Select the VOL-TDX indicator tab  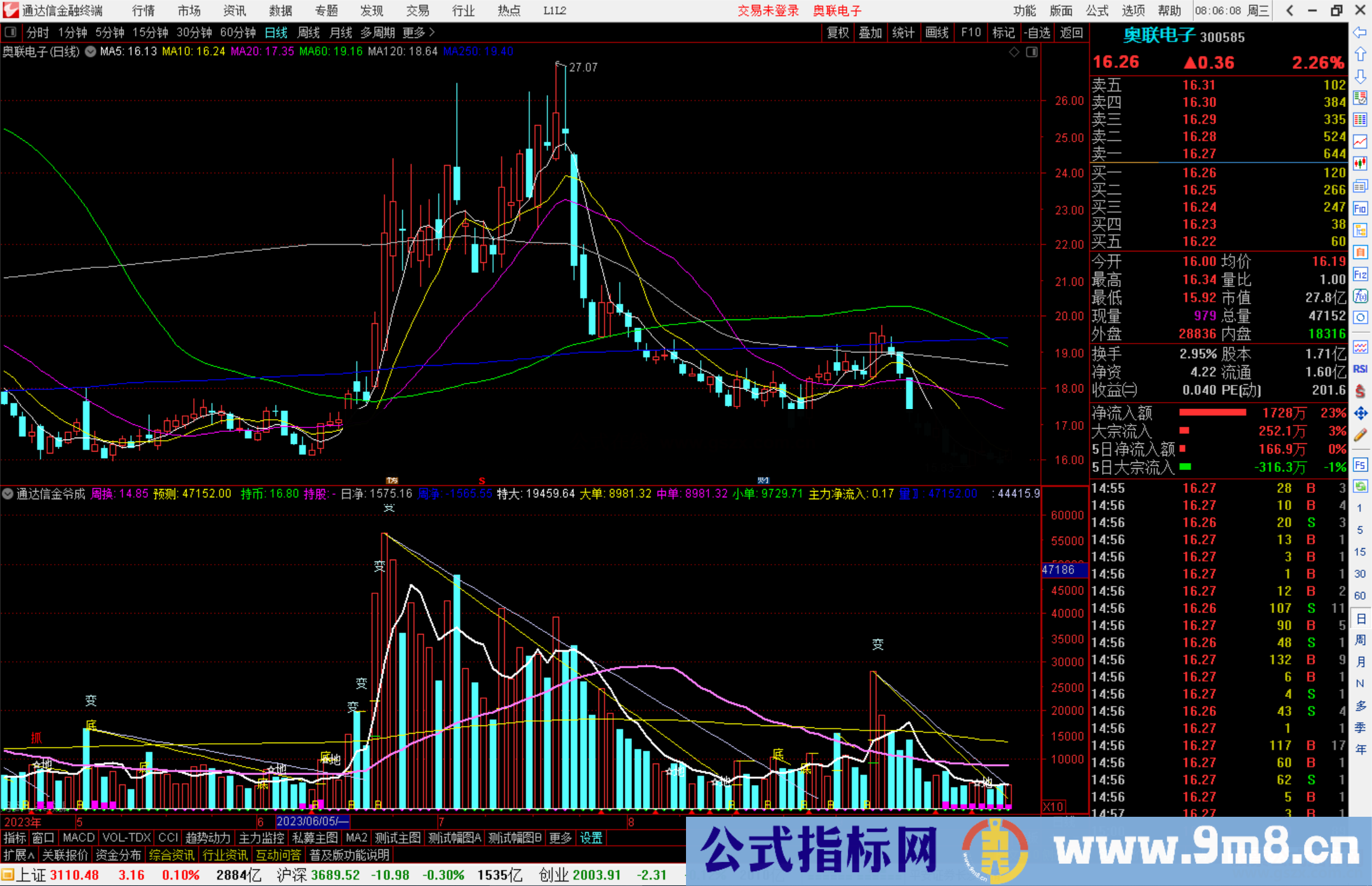coord(127,838)
